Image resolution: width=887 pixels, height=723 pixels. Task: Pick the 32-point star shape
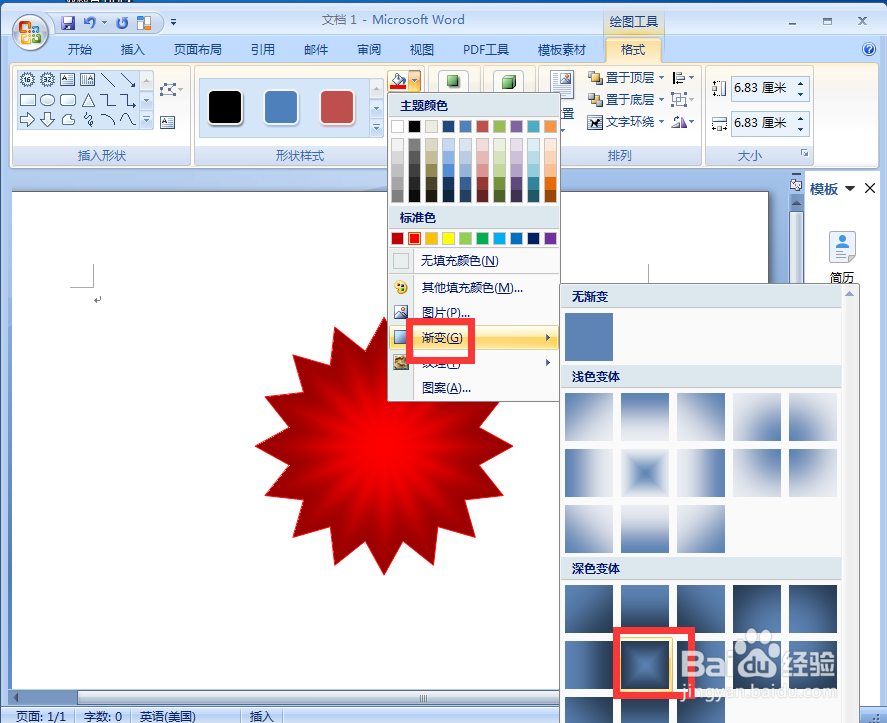(x=48, y=80)
